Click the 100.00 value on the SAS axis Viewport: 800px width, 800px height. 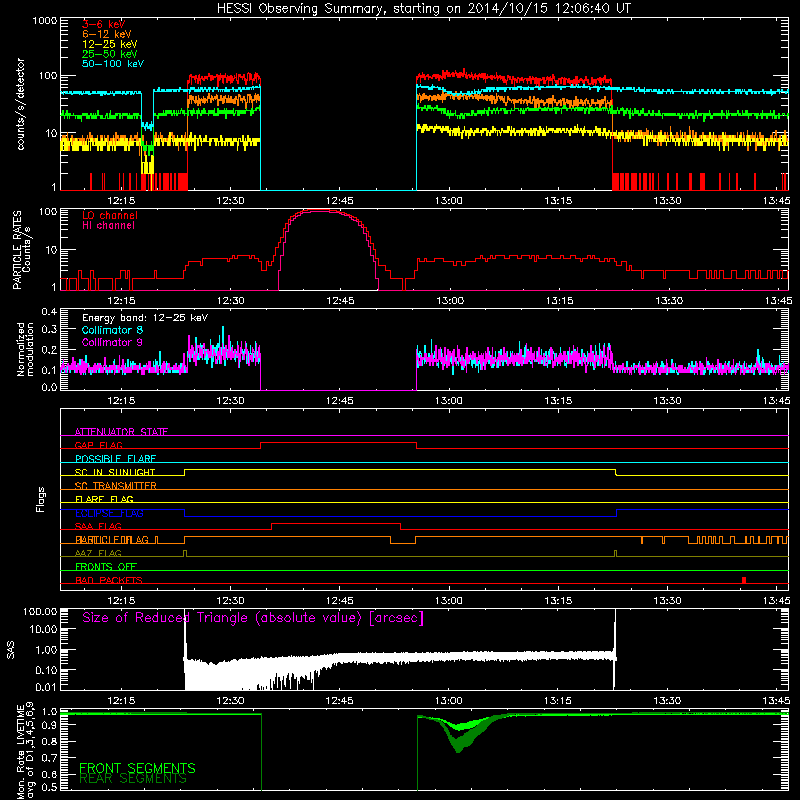tap(40, 611)
